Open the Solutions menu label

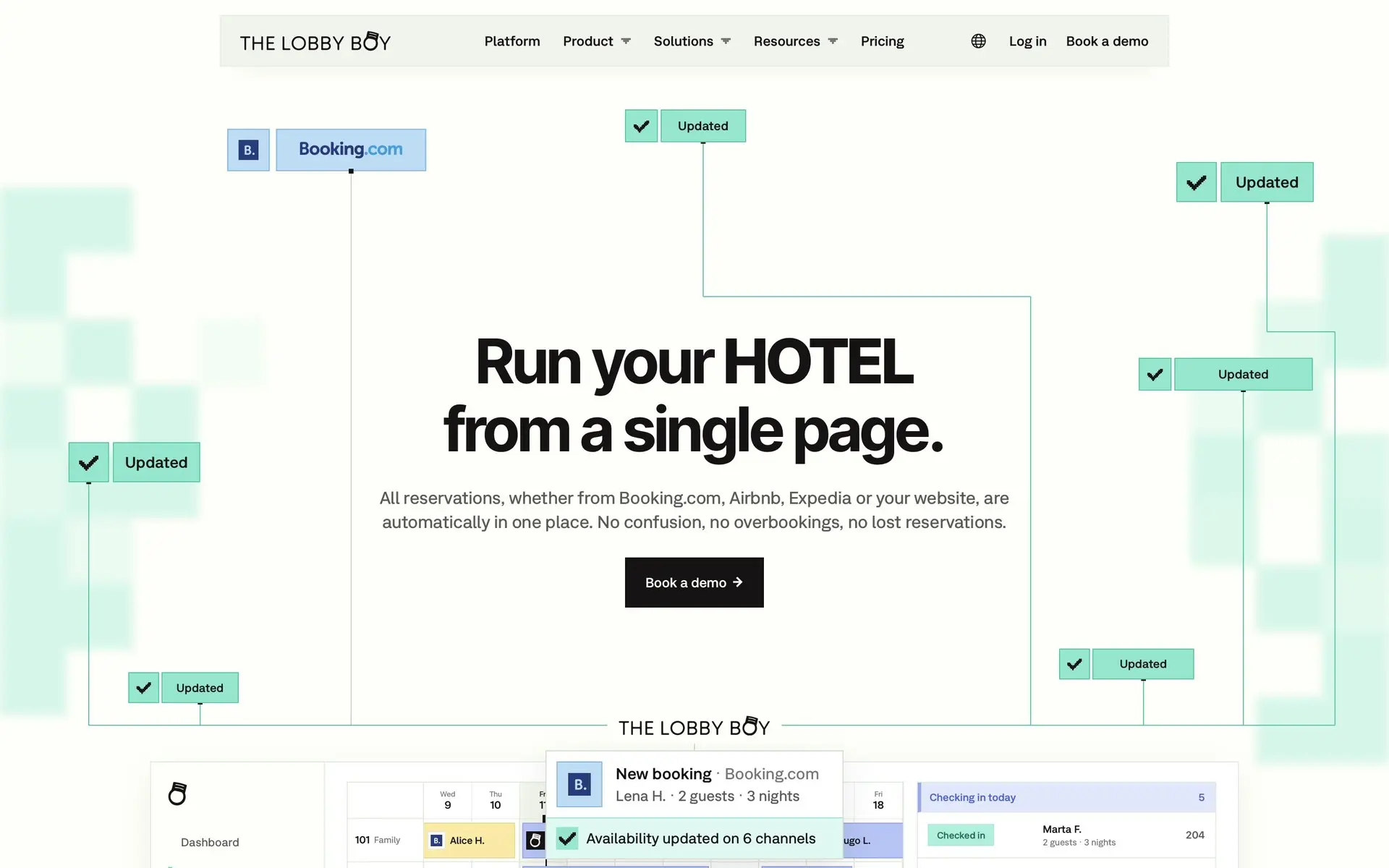tap(683, 41)
